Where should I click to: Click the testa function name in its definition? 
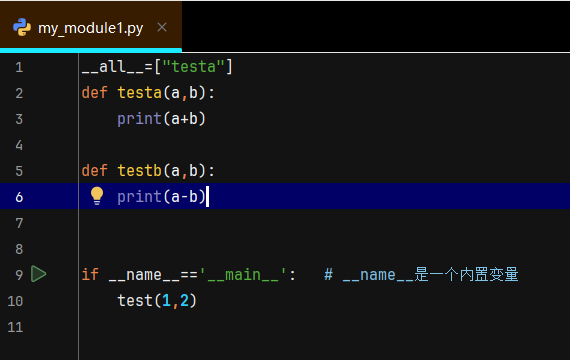[x=140, y=93]
